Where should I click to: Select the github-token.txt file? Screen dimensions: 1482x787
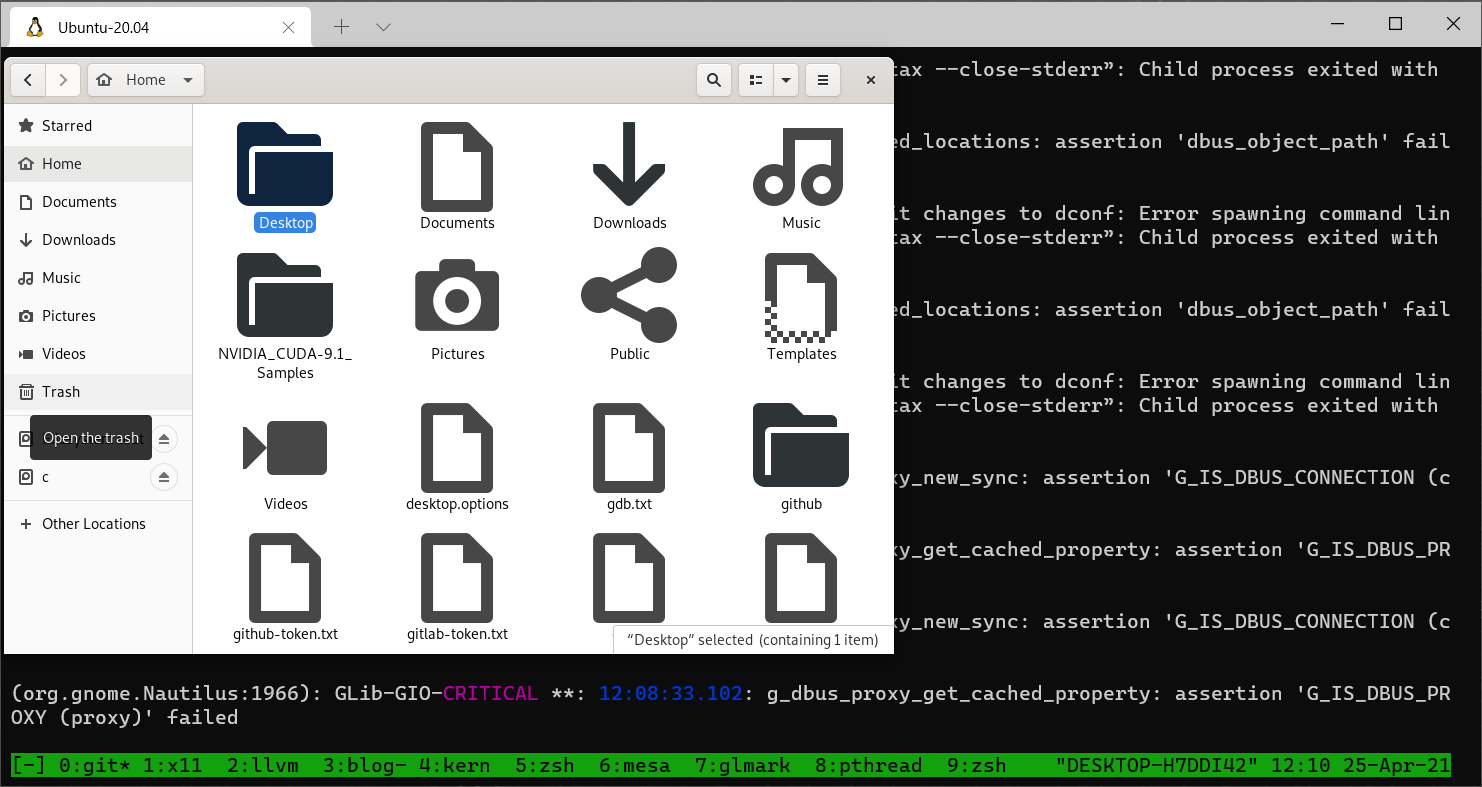click(x=285, y=577)
